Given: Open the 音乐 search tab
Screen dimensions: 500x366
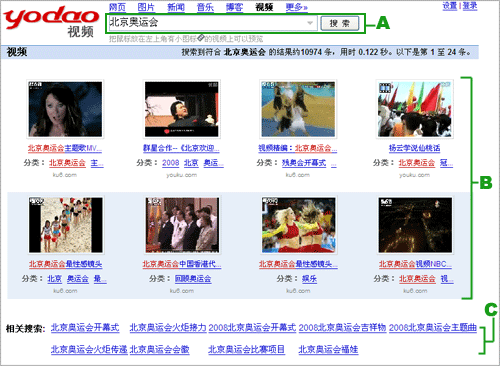Looking at the screenshot, I should click(x=205, y=7).
